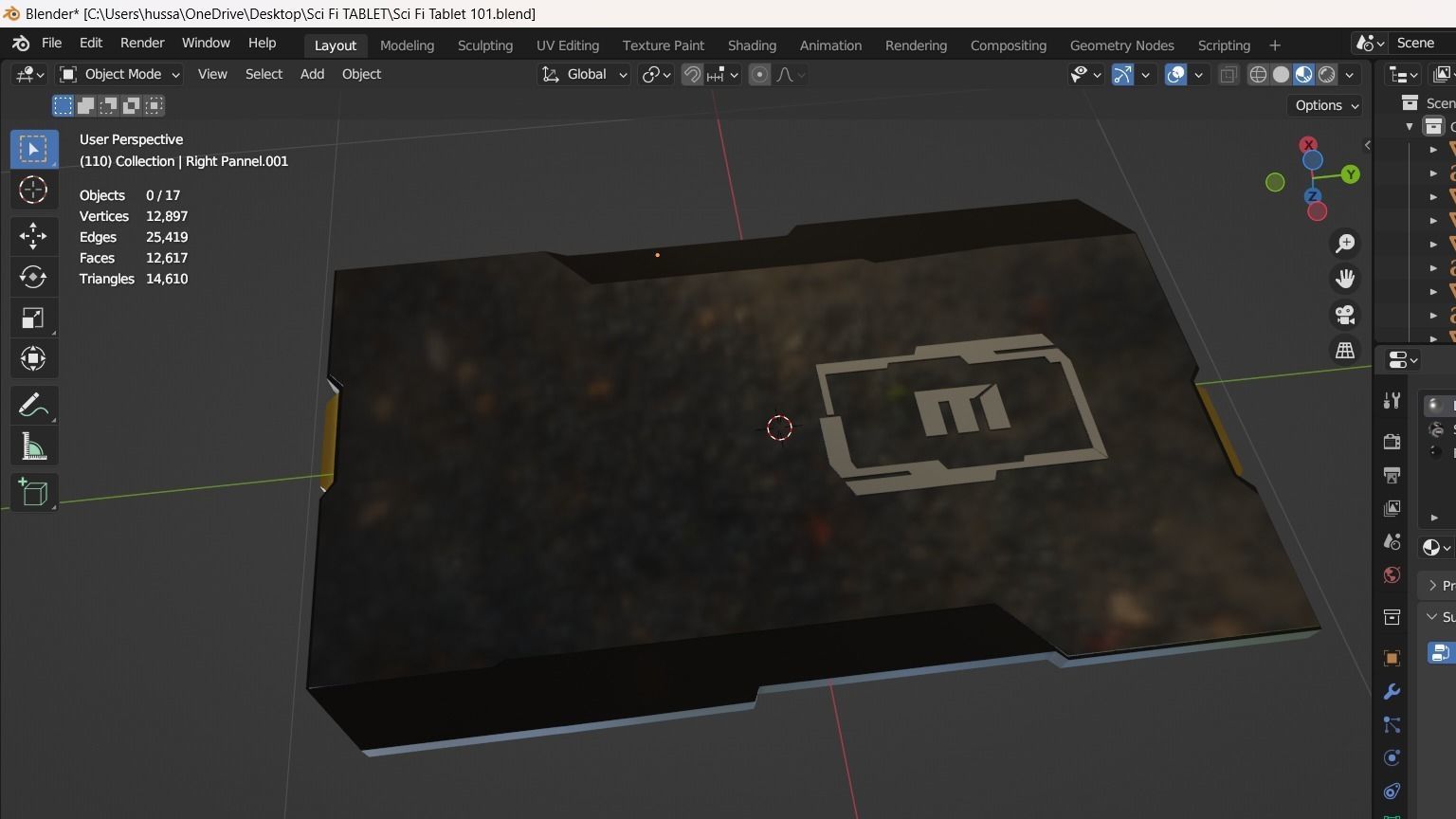Image resolution: width=1456 pixels, height=819 pixels.
Task: Open the viewport Options dropdown
Action: [x=1327, y=105]
